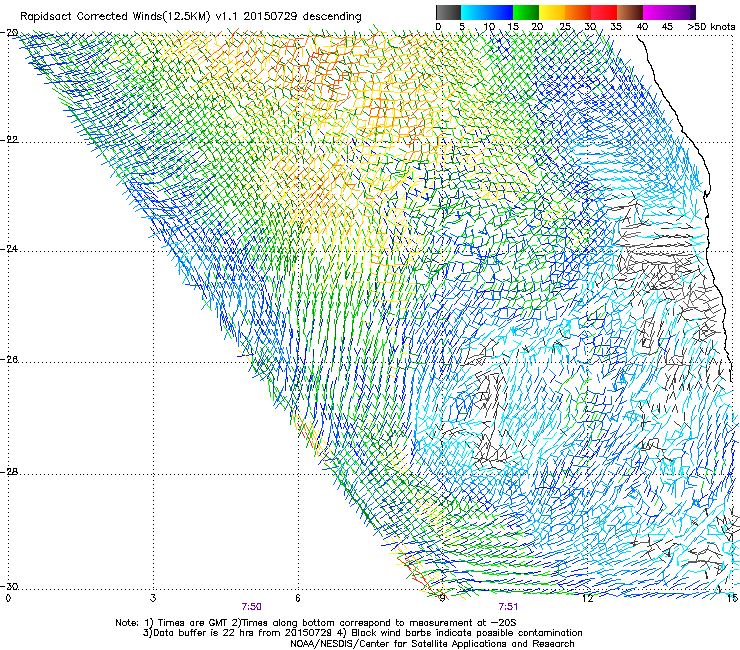Click the title text 'Rapidsact Corrected Winds(12.5KM)'
740x650 pixels.
click(115, 17)
